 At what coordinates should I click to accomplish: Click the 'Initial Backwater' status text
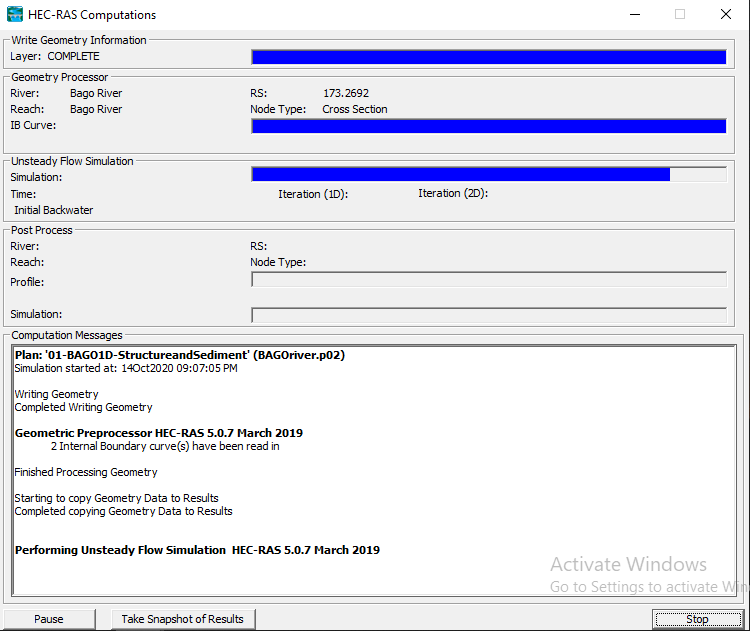point(54,210)
